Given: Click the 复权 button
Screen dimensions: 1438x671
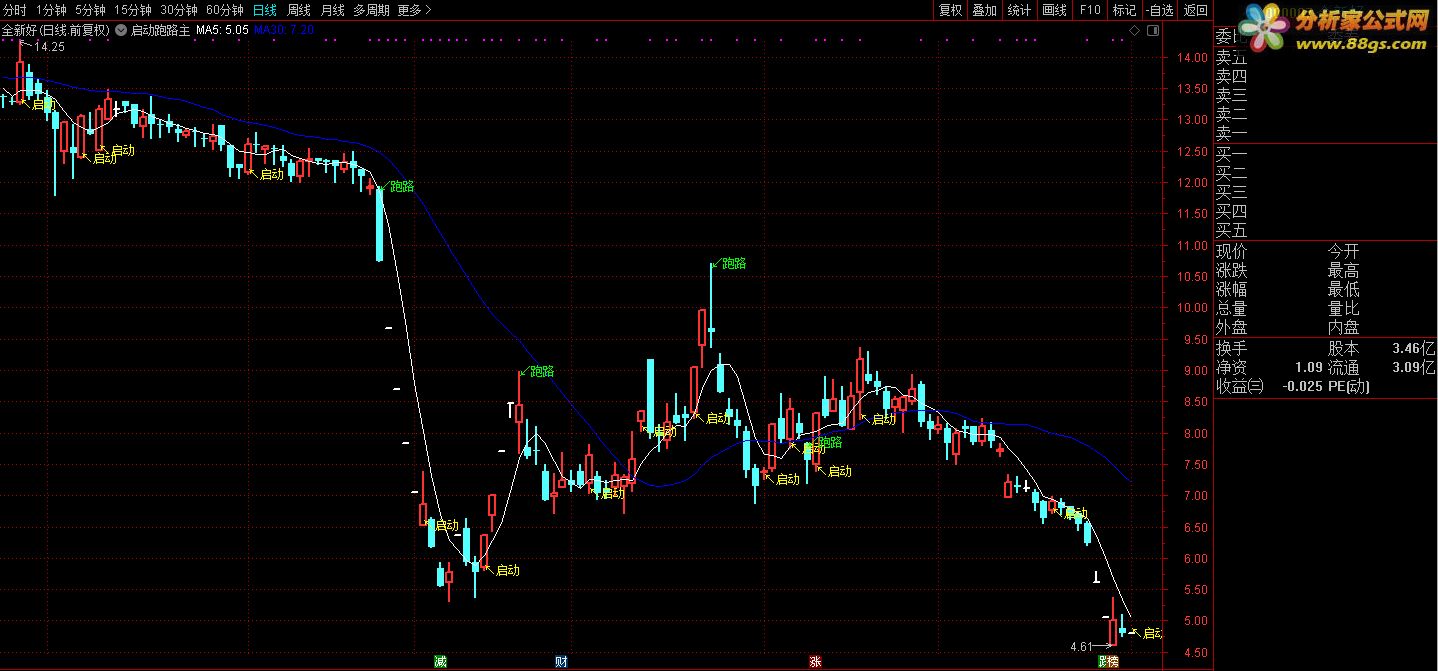Looking at the screenshot, I should 950,10.
